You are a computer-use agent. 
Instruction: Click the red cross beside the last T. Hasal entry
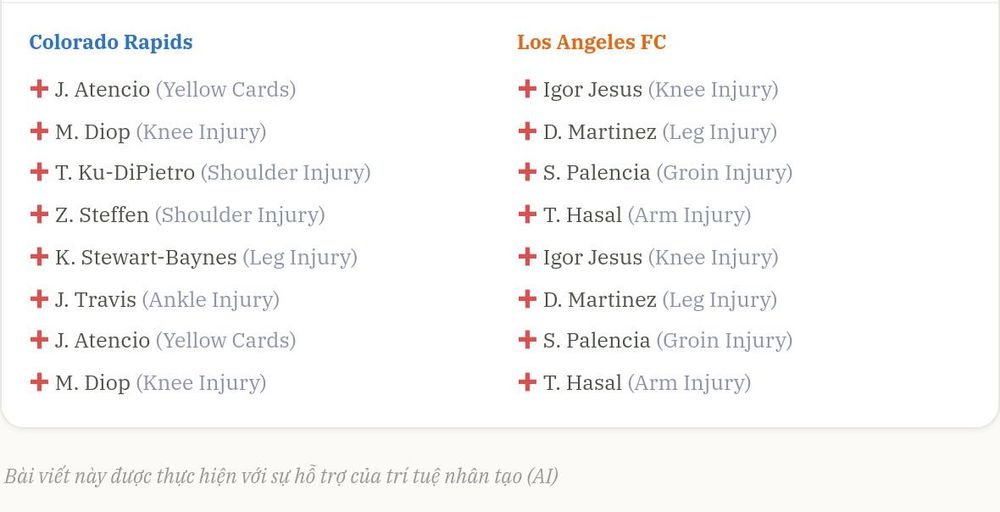527,382
